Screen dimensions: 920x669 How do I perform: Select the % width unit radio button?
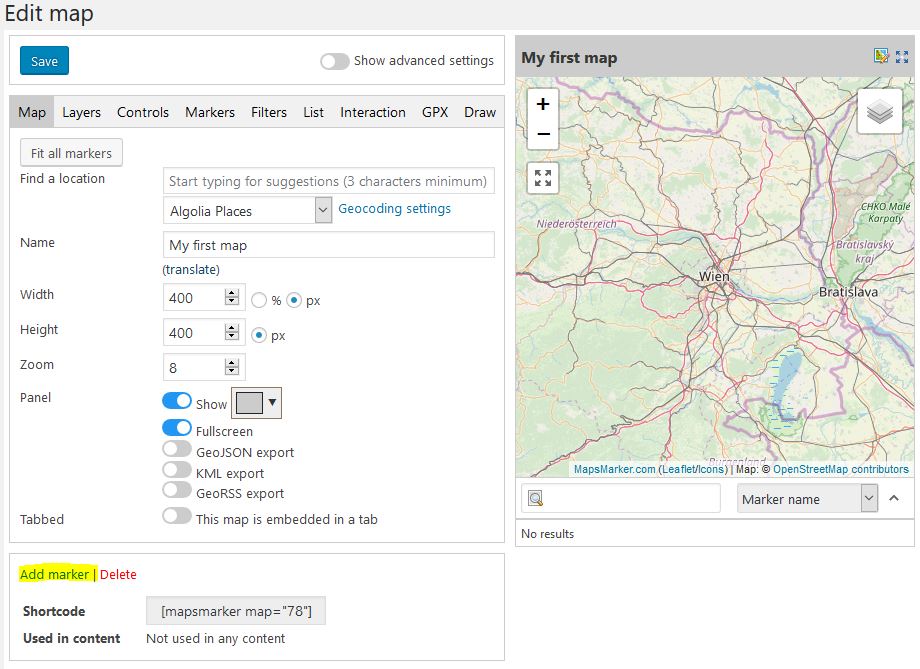[x=259, y=300]
